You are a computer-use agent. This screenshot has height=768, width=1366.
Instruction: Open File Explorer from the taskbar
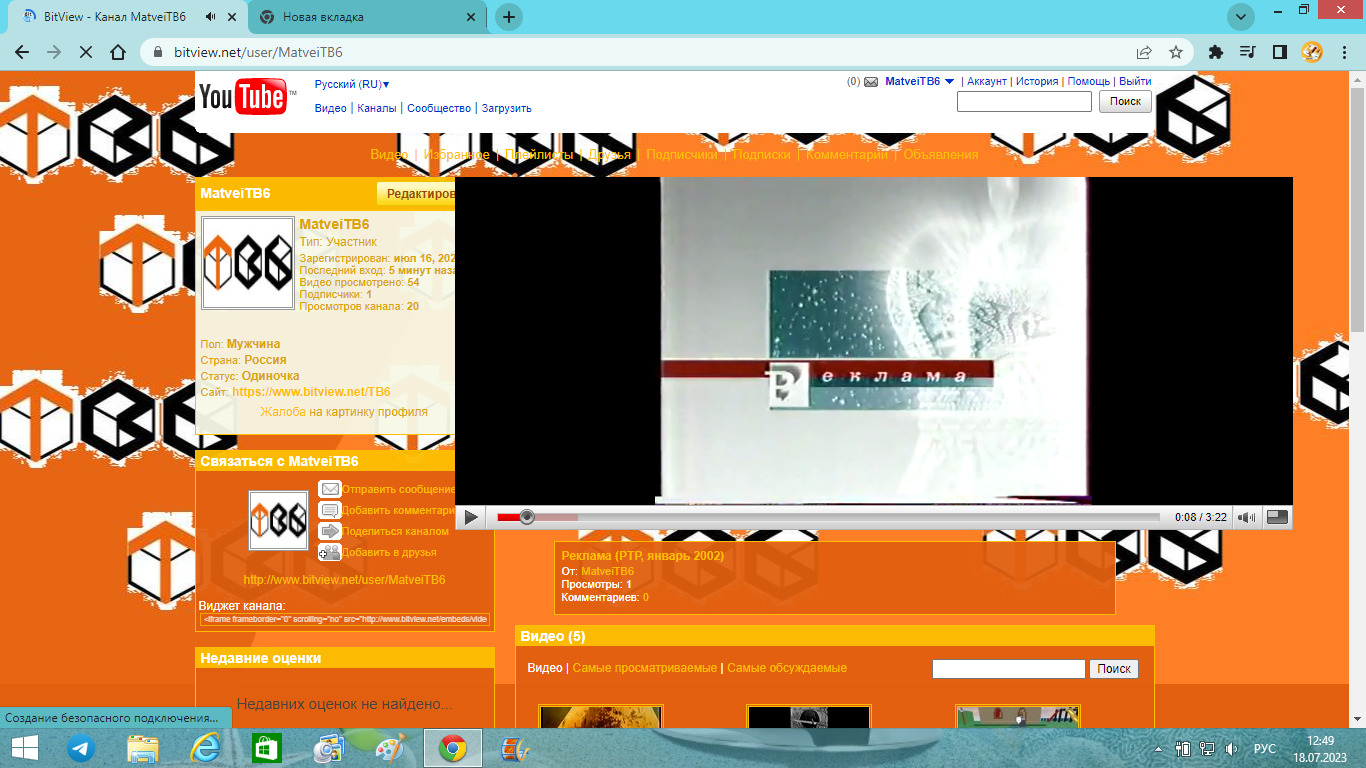pyautogui.click(x=143, y=748)
